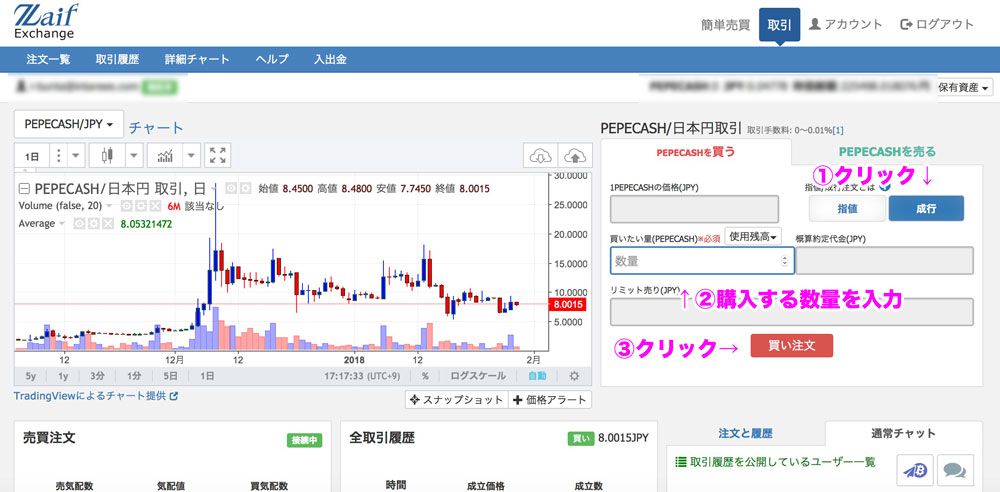Open the 使用残高 dropdown
This screenshot has height=492, width=1000.
click(x=753, y=237)
